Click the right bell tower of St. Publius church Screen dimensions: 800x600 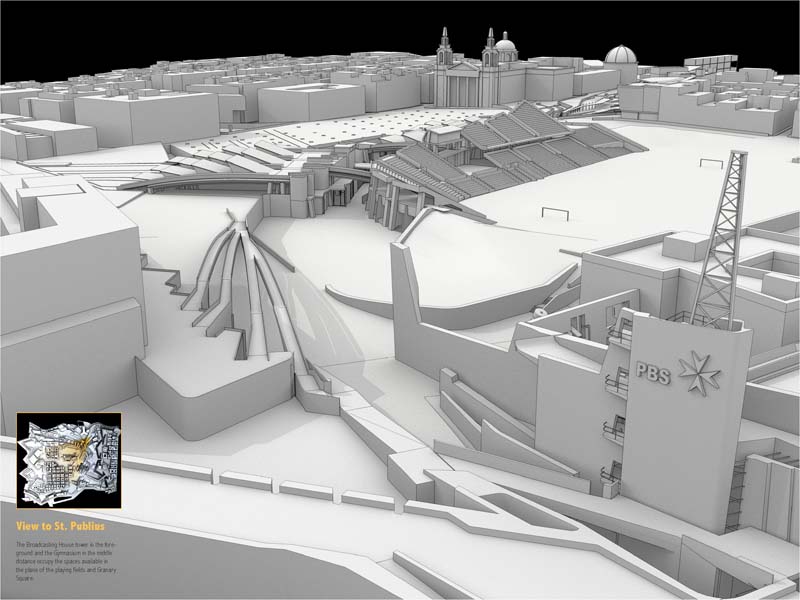pyautogui.click(x=490, y=50)
